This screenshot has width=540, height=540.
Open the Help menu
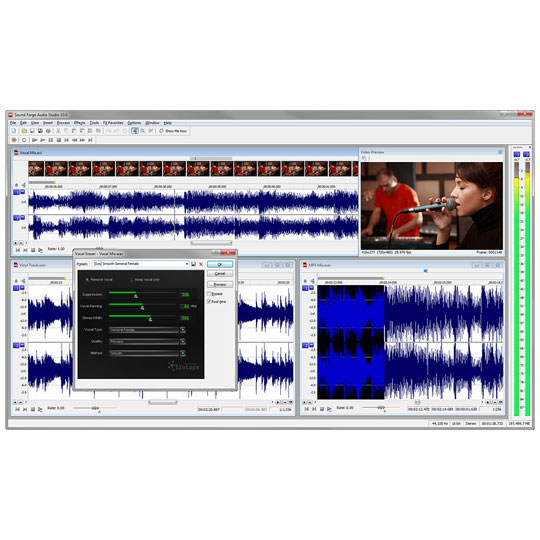coord(167,123)
